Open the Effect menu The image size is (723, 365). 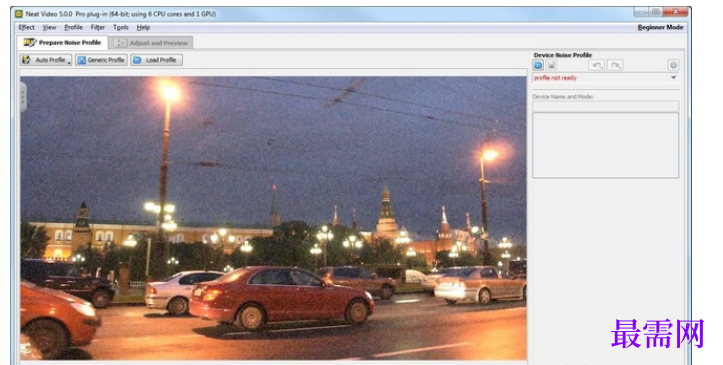coord(26,28)
